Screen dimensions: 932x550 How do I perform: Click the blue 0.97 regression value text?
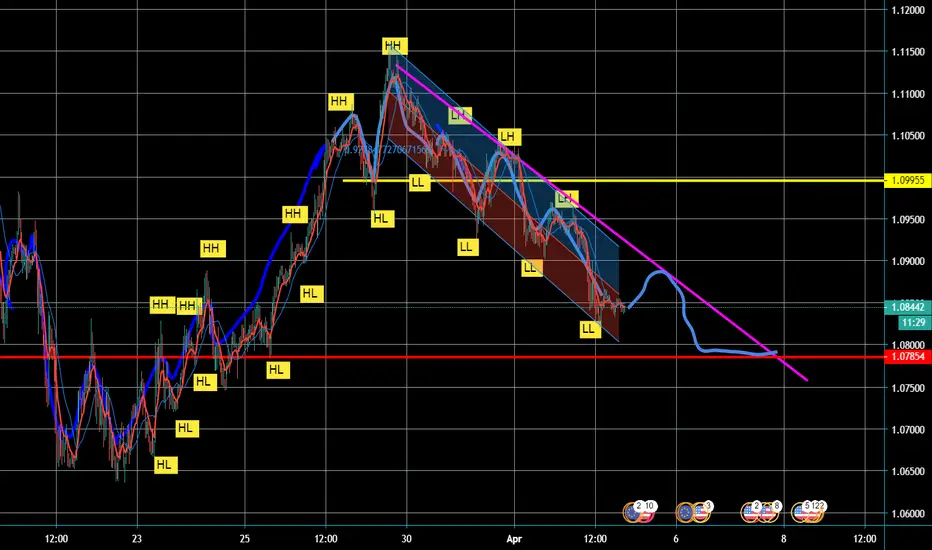[387, 149]
